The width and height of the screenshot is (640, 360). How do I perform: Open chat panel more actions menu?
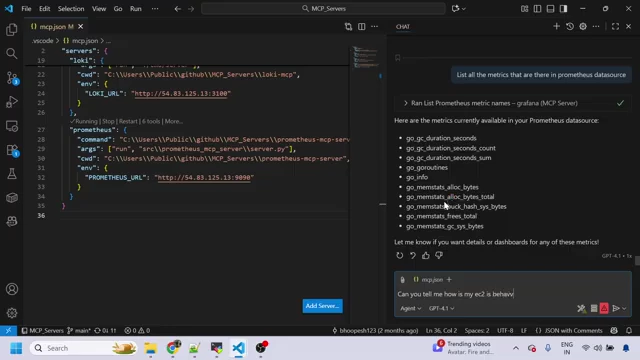[x=596, y=27]
